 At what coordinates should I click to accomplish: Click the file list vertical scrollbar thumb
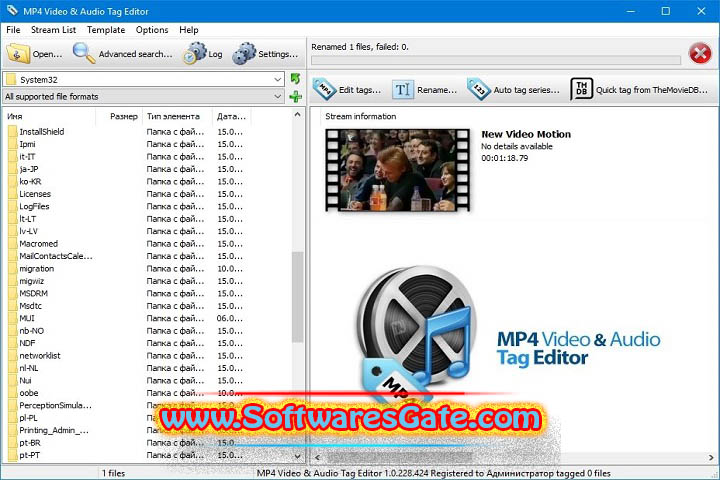click(298, 297)
